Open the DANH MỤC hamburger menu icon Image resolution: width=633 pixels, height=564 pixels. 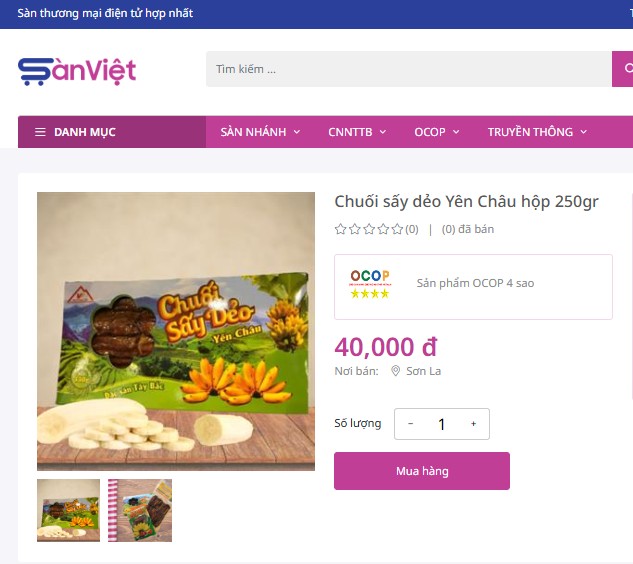[40, 132]
